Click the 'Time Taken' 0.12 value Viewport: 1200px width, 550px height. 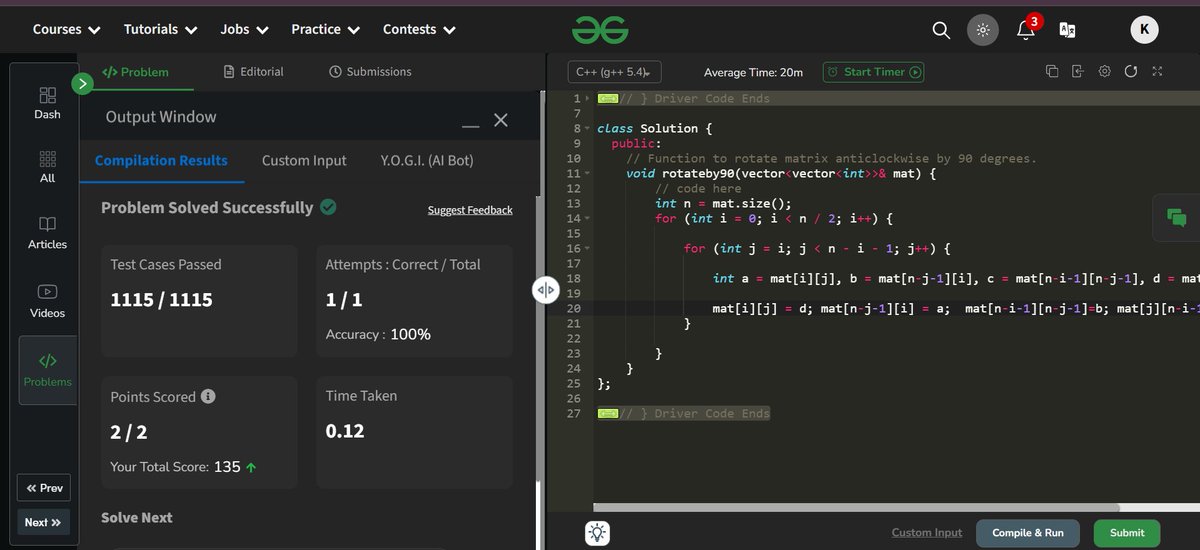[345, 431]
